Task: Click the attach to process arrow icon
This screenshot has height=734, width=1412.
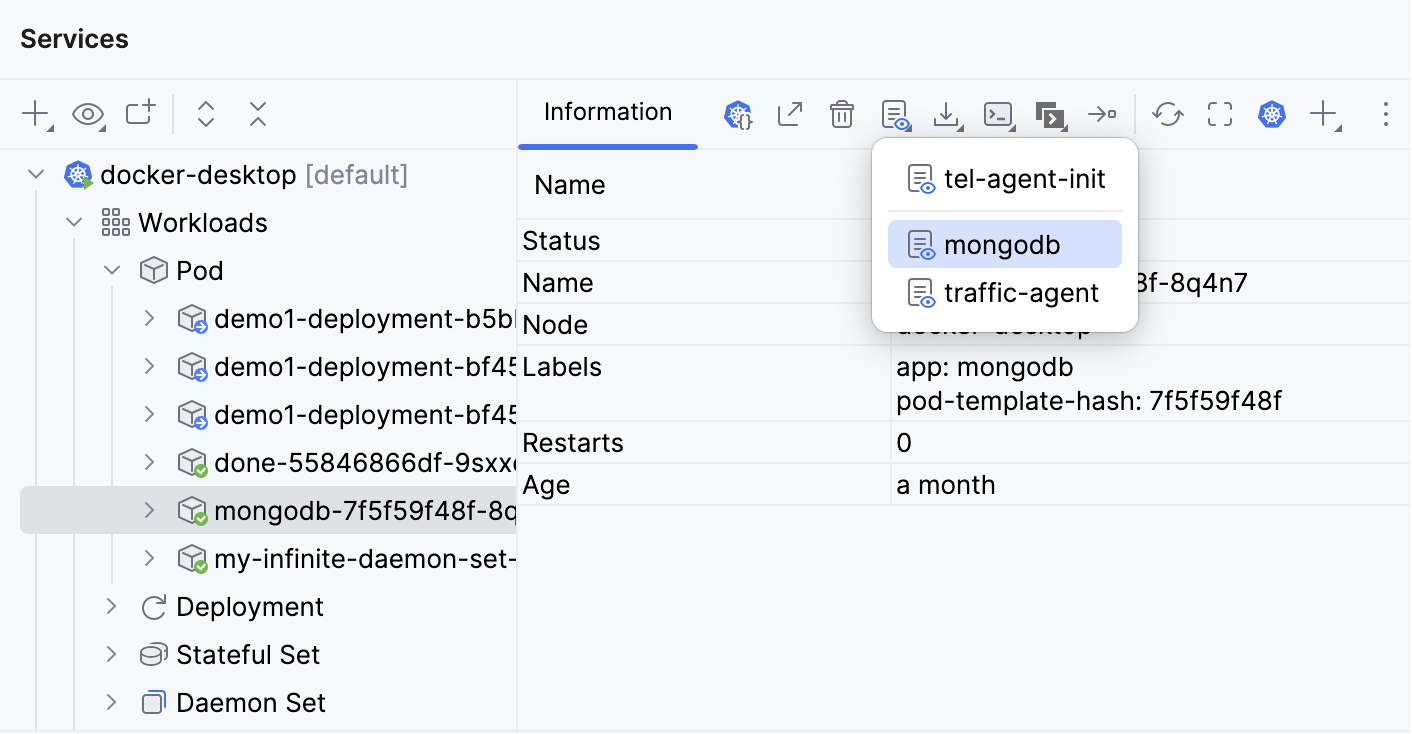Action: click(x=1102, y=114)
